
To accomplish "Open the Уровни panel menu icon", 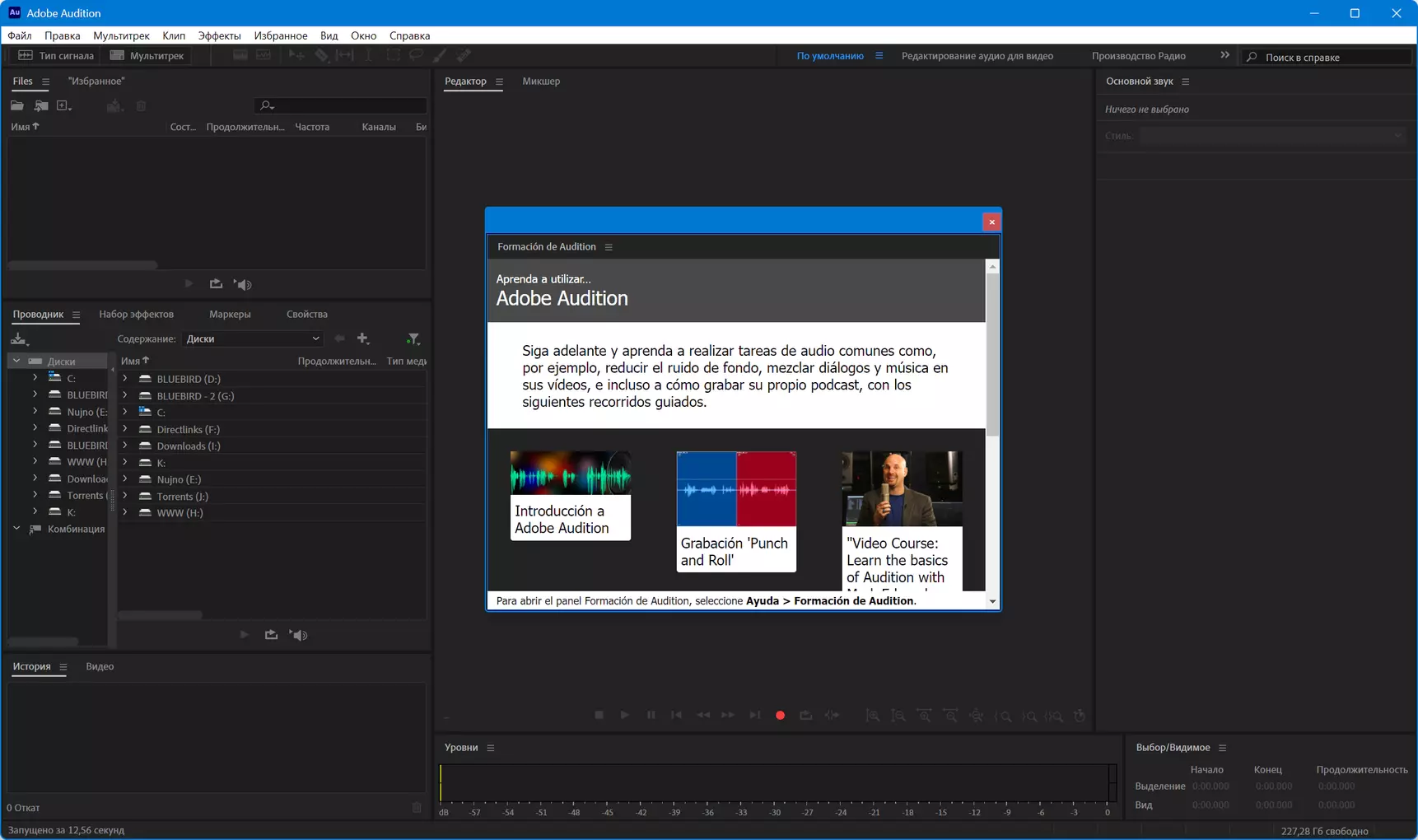I will (x=491, y=748).
